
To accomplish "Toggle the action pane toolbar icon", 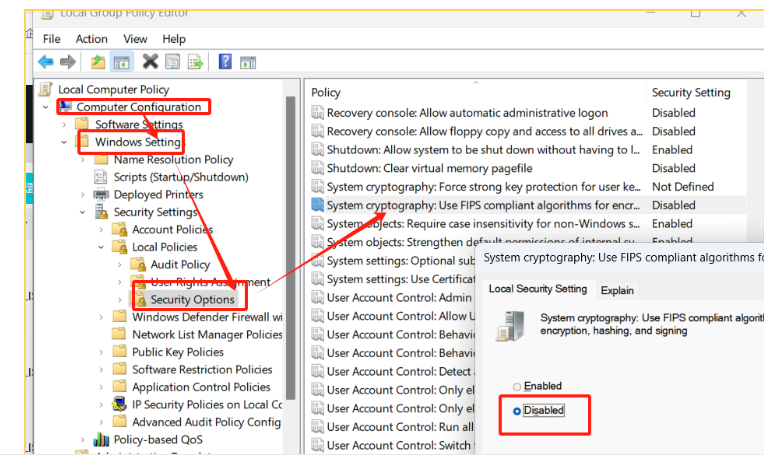I will [248, 63].
